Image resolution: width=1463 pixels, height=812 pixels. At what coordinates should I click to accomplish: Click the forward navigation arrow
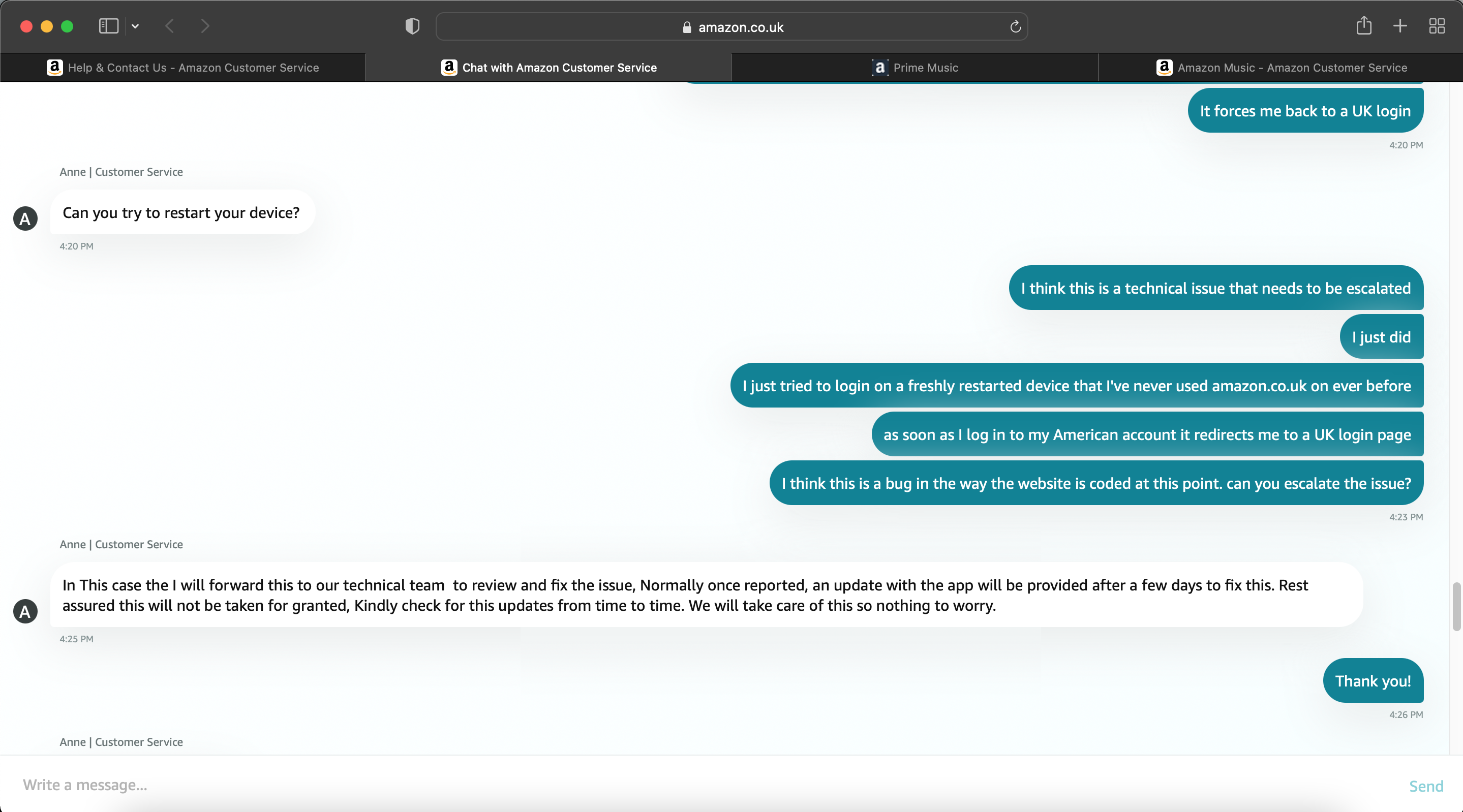pos(205,26)
